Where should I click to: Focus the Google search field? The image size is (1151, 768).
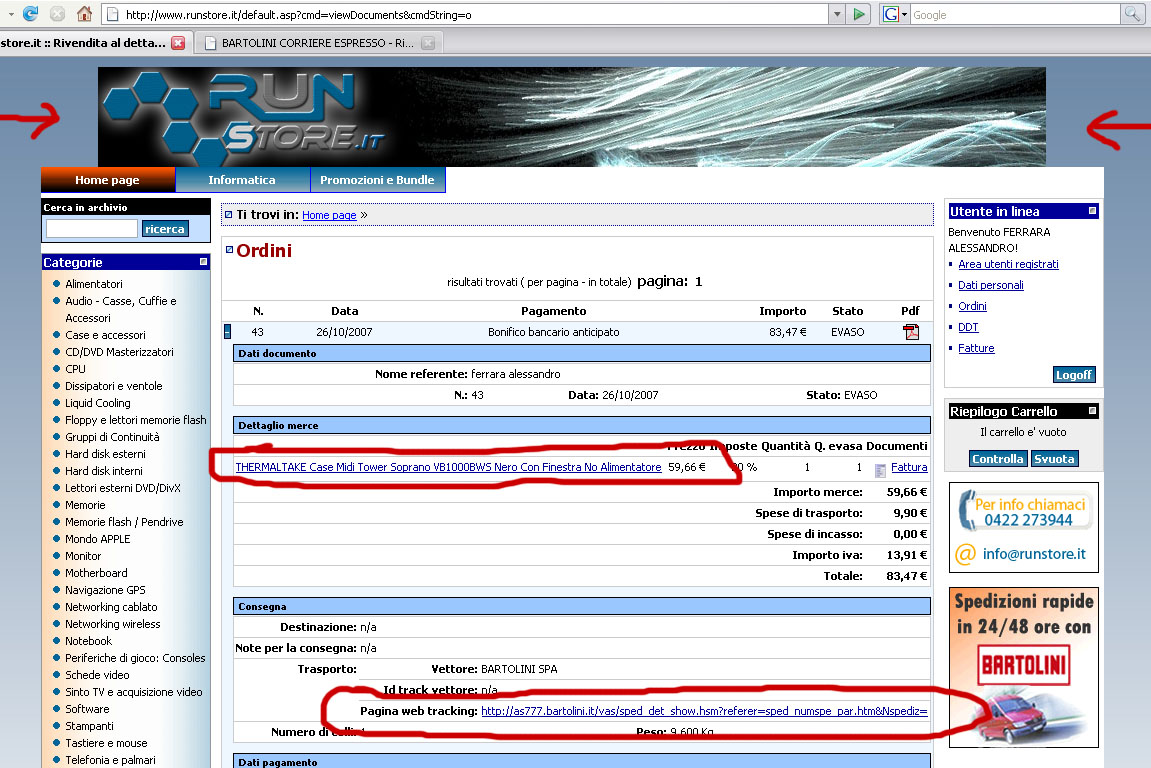pos(1015,15)
